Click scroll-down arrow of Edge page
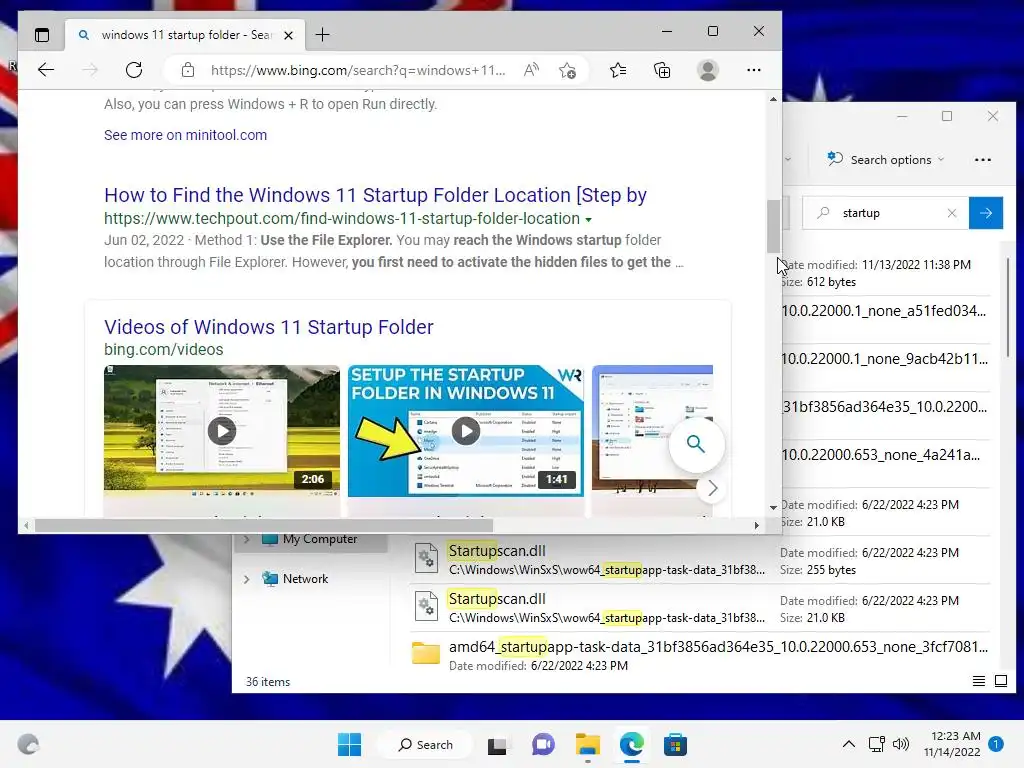This screenshot has height=768, width=1024. [773, 507]
